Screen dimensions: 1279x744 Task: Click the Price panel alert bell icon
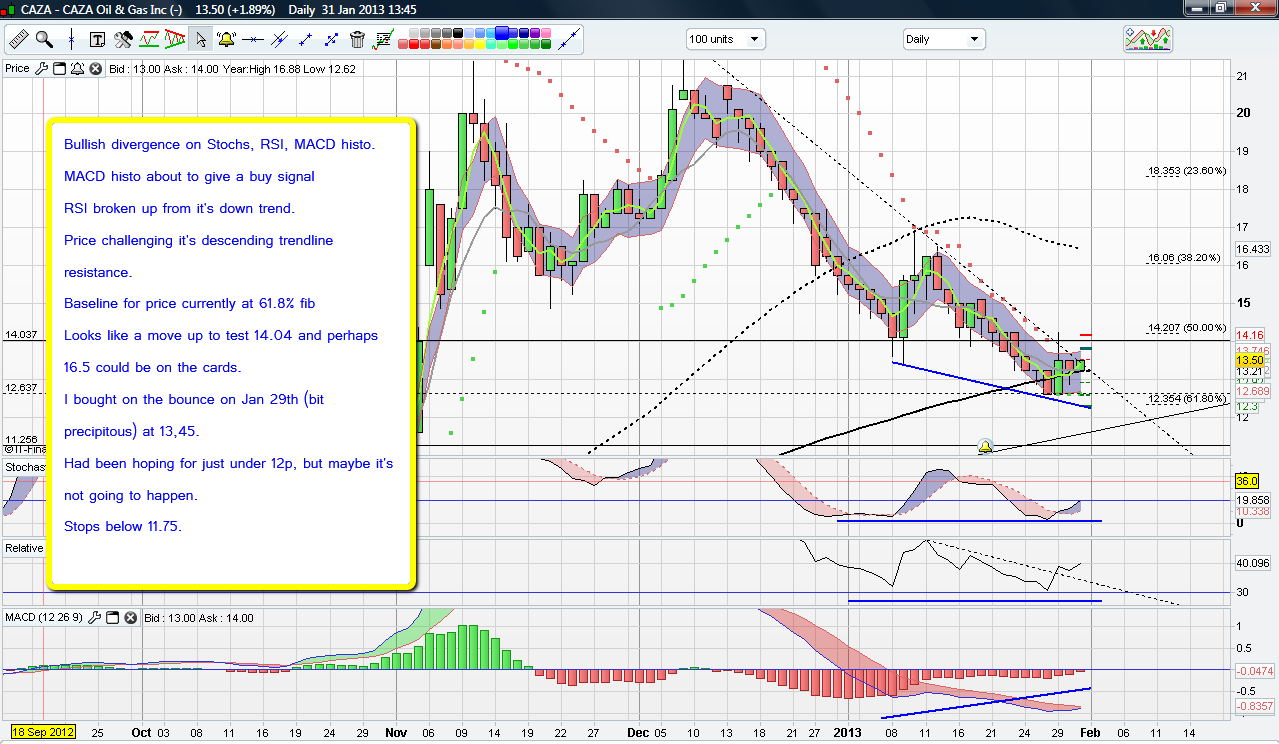coord(77,69)
